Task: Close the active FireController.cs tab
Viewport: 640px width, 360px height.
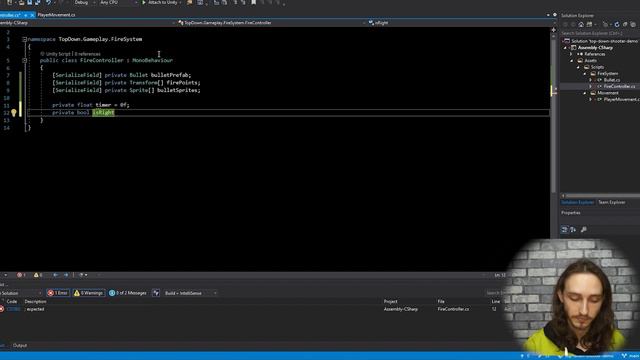Action: (x=32, y=15)
